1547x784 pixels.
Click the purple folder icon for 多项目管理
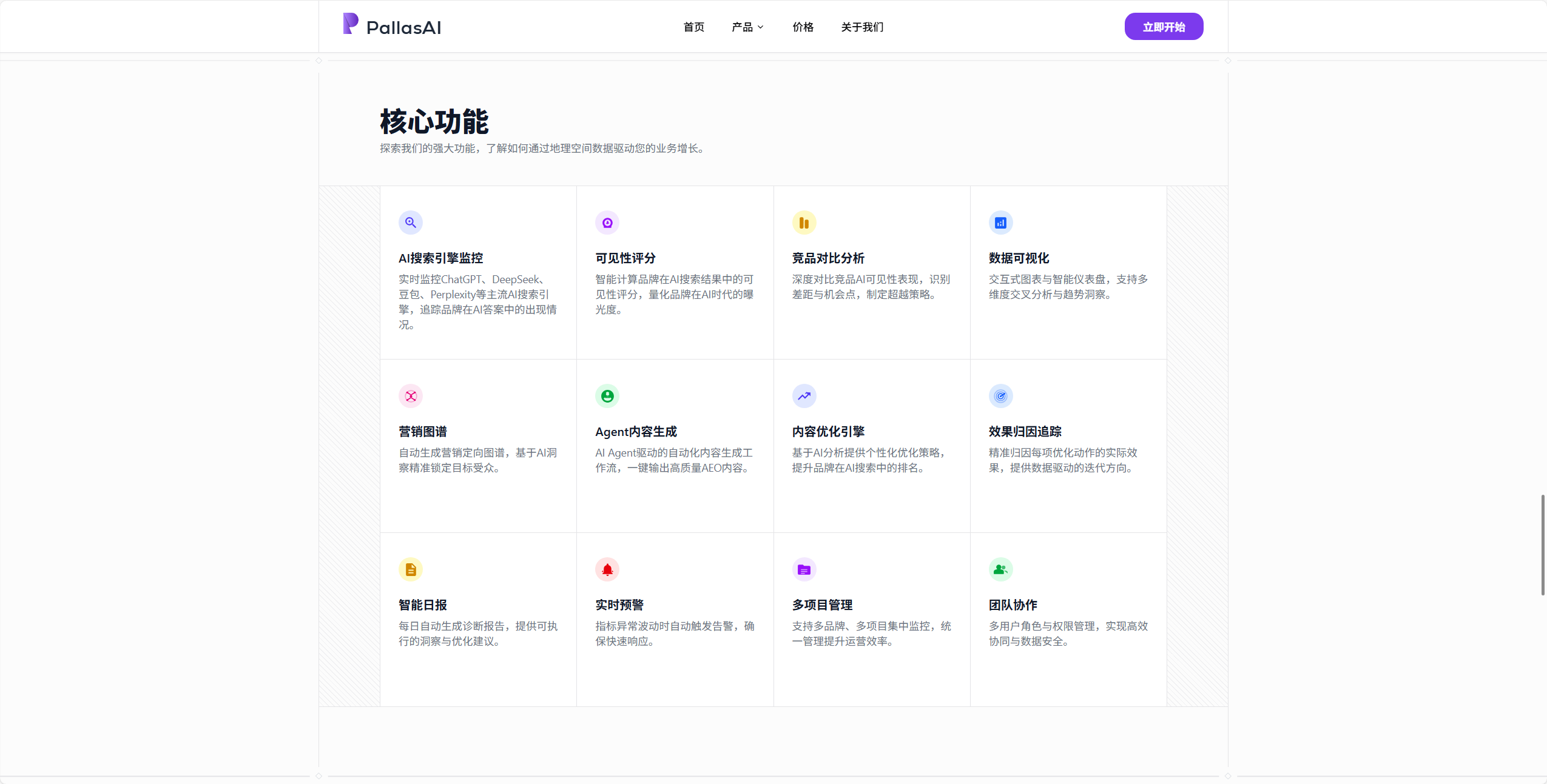[x=804, y=569]
